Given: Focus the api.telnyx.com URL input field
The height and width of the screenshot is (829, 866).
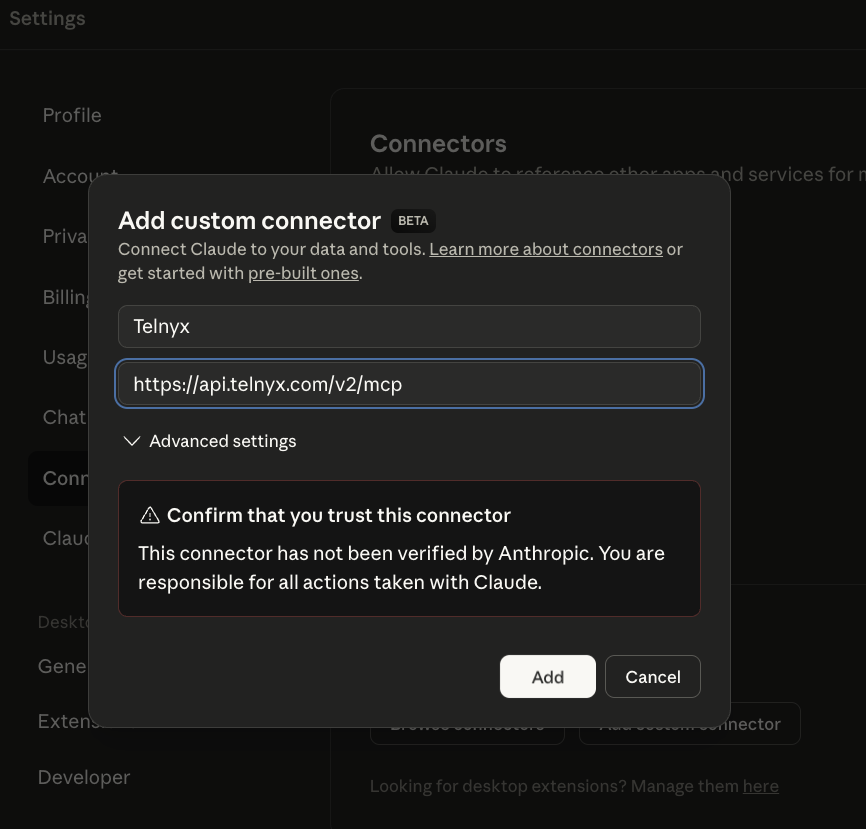Looking at the screenshot, I should tap(409, 384).
